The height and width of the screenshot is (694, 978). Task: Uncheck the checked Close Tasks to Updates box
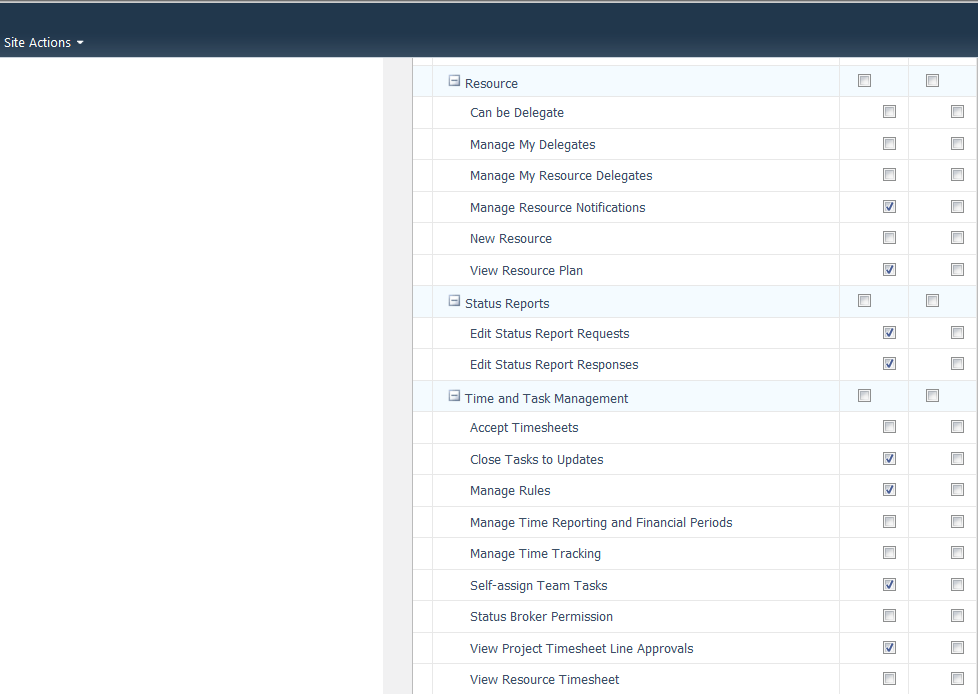(889, 459)
